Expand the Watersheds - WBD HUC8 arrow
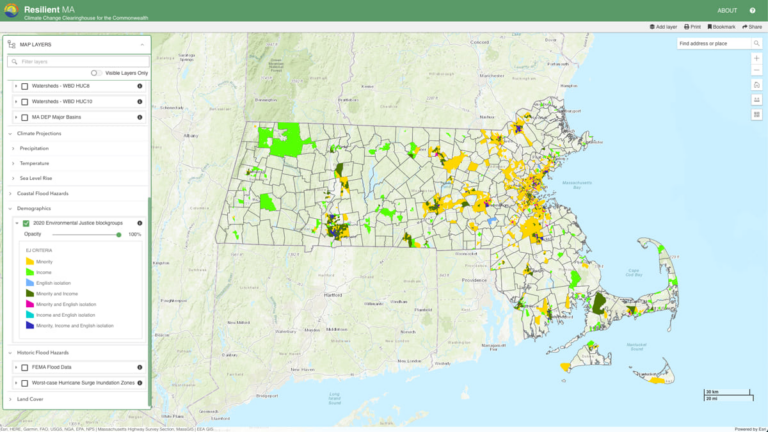Screen dimensions: 768x432 pos(16,86)
